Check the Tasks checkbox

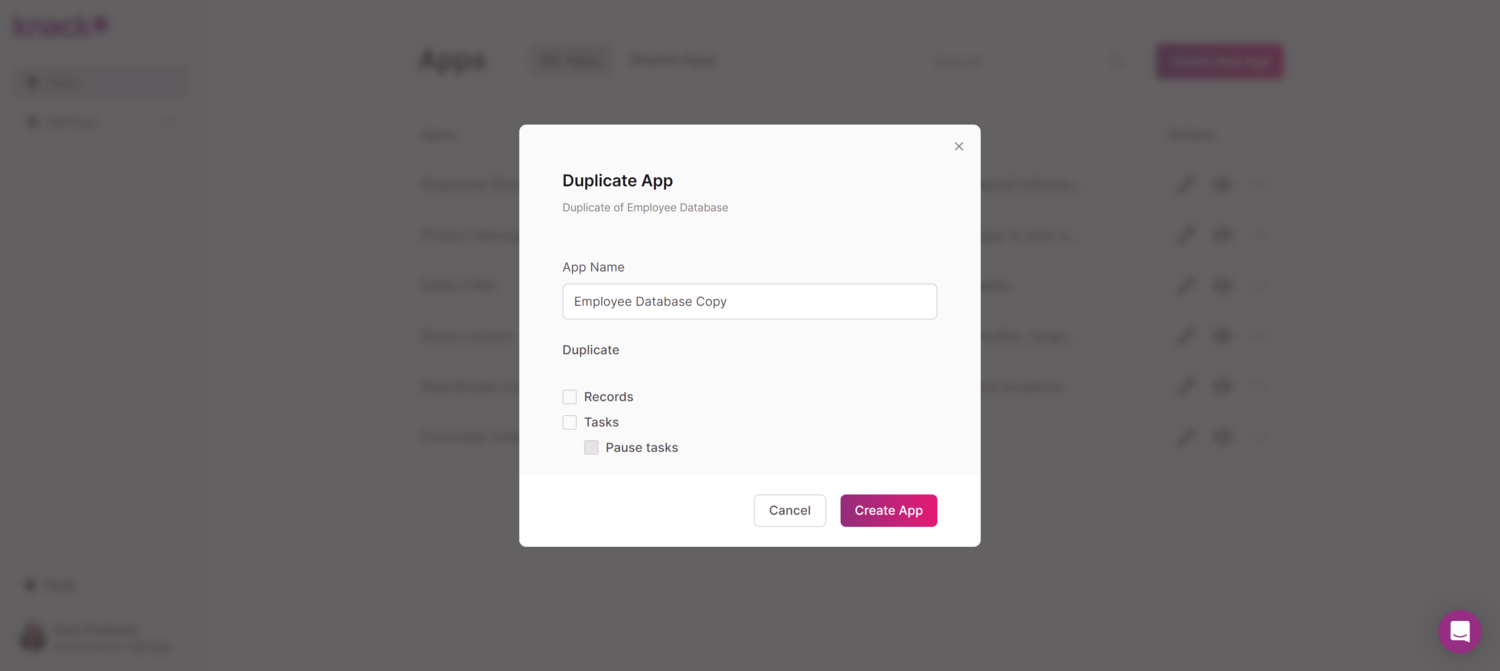click(x=570, y=422)
